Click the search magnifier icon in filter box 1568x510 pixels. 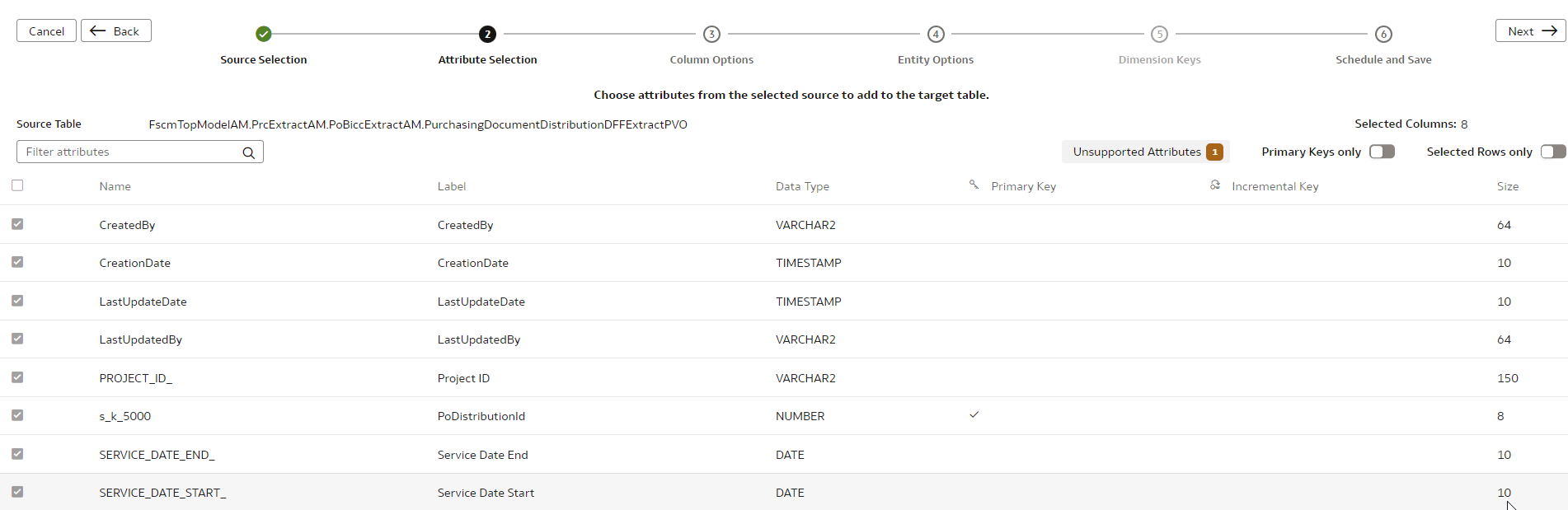(248, 152)
